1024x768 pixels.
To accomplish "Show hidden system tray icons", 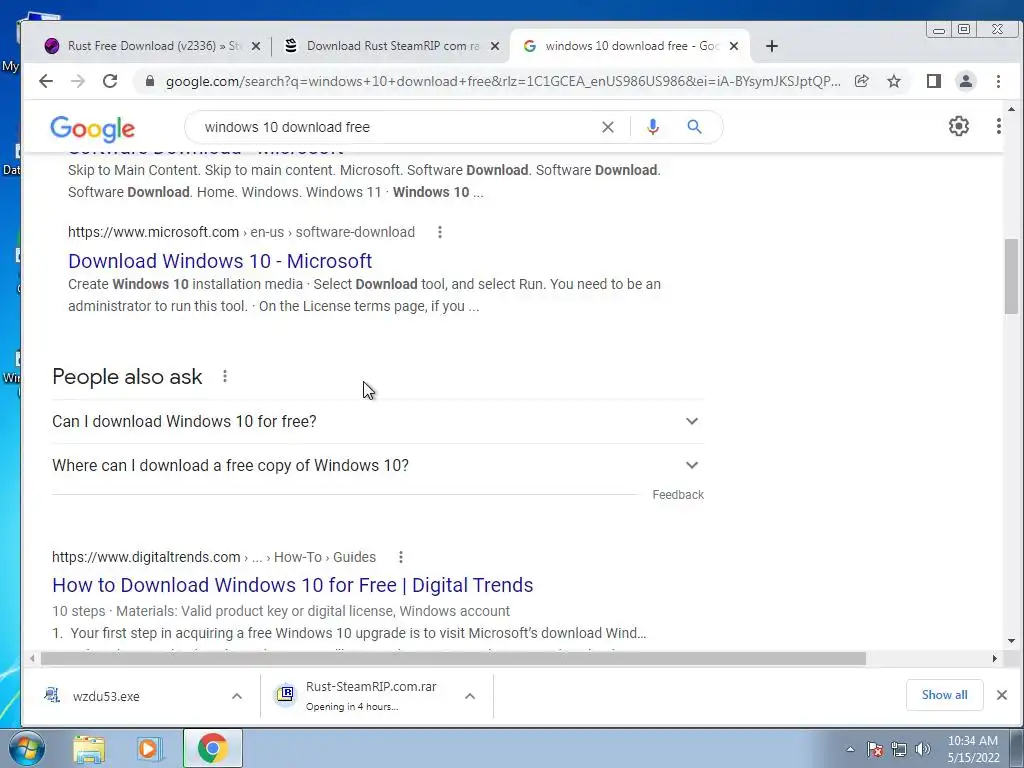I will point(850,750).
